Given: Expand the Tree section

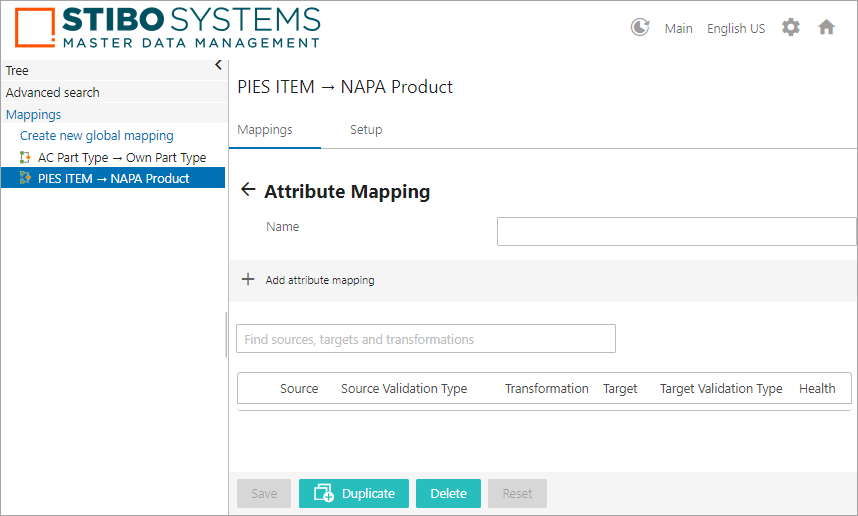Looking at the screenshot, I should pyautogui.click(x=18, y=71).
